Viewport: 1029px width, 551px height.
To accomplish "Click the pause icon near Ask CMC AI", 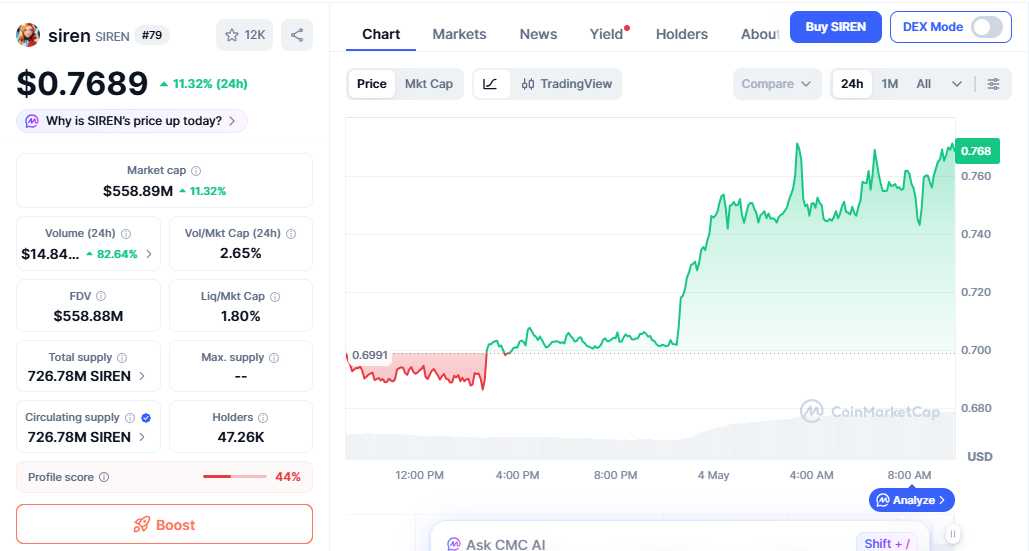I will coord(953,533).
